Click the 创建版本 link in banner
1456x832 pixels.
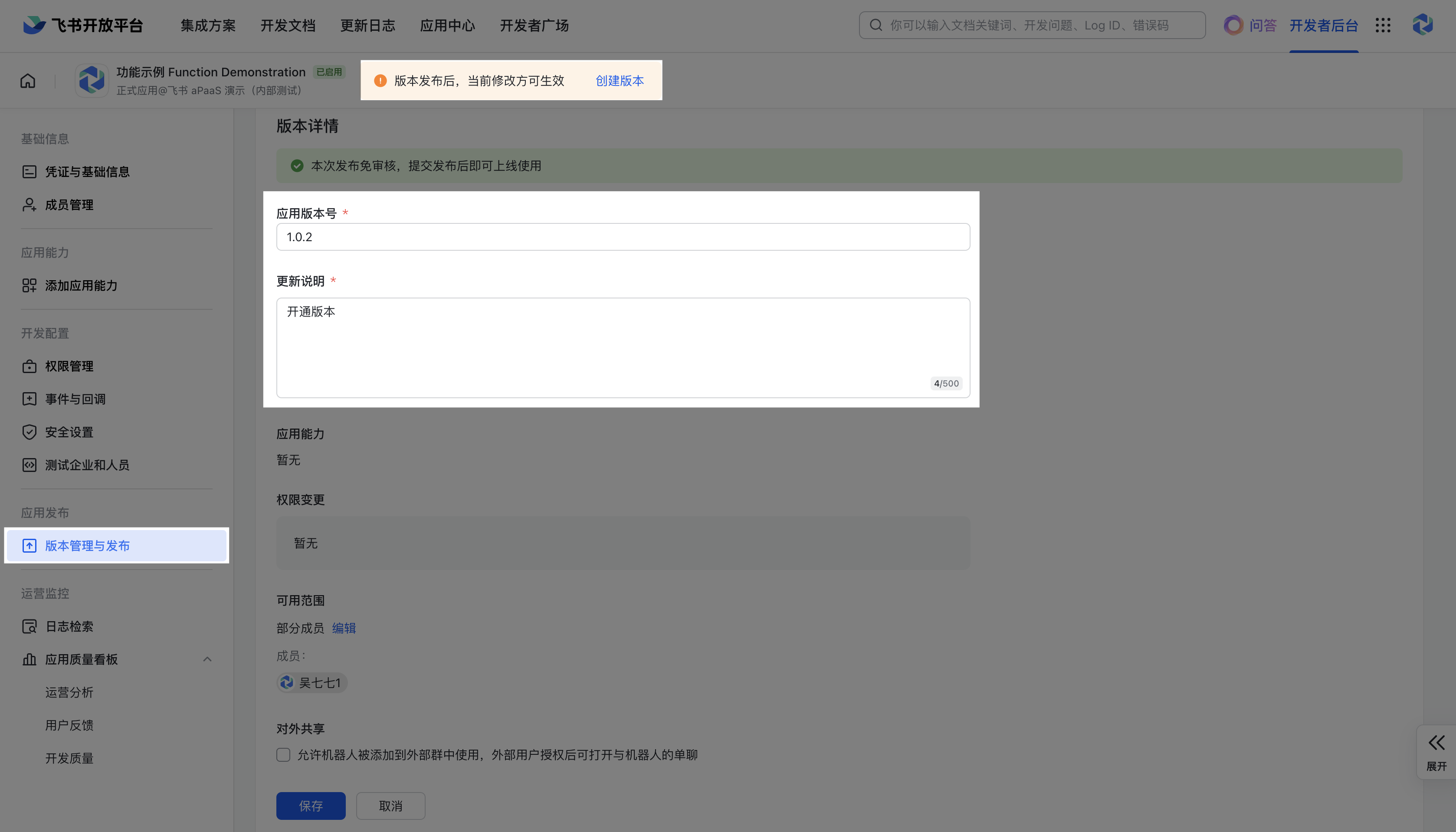point(620,81)
